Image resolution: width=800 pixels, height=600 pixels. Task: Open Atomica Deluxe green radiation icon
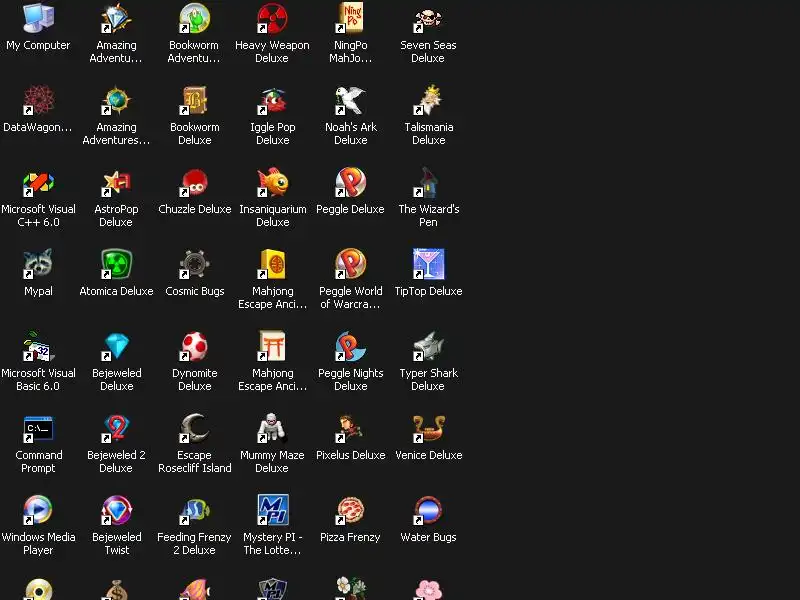click(x=116, y=264)
